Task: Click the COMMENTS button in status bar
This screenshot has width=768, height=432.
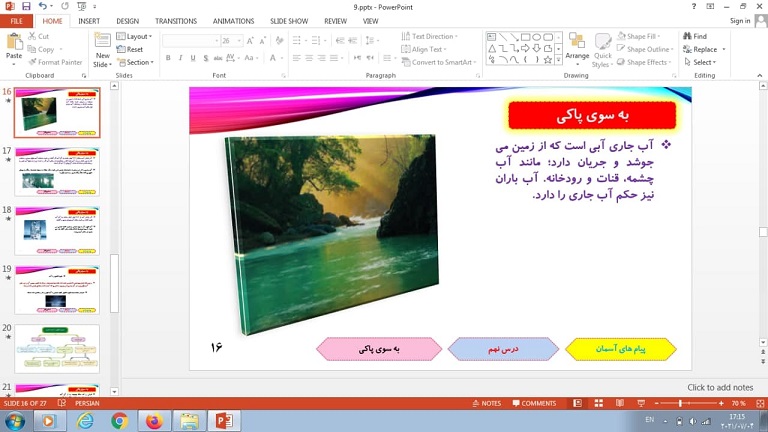Action: coord(533,403)
